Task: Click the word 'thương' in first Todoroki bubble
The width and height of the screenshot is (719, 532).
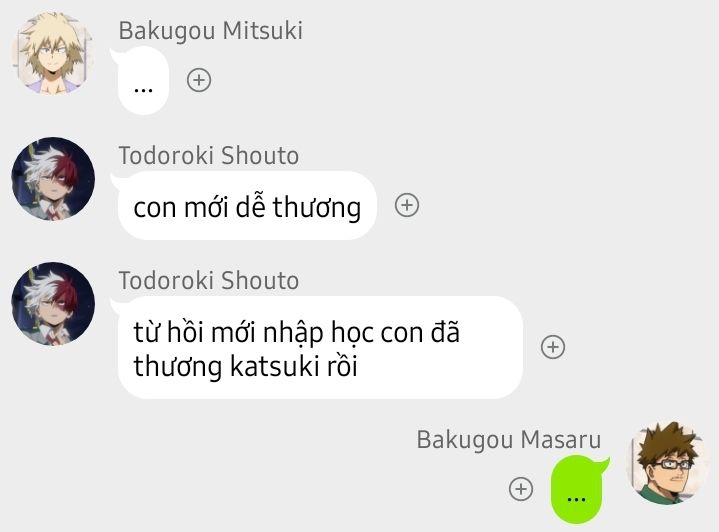Action: coord(317,207)
